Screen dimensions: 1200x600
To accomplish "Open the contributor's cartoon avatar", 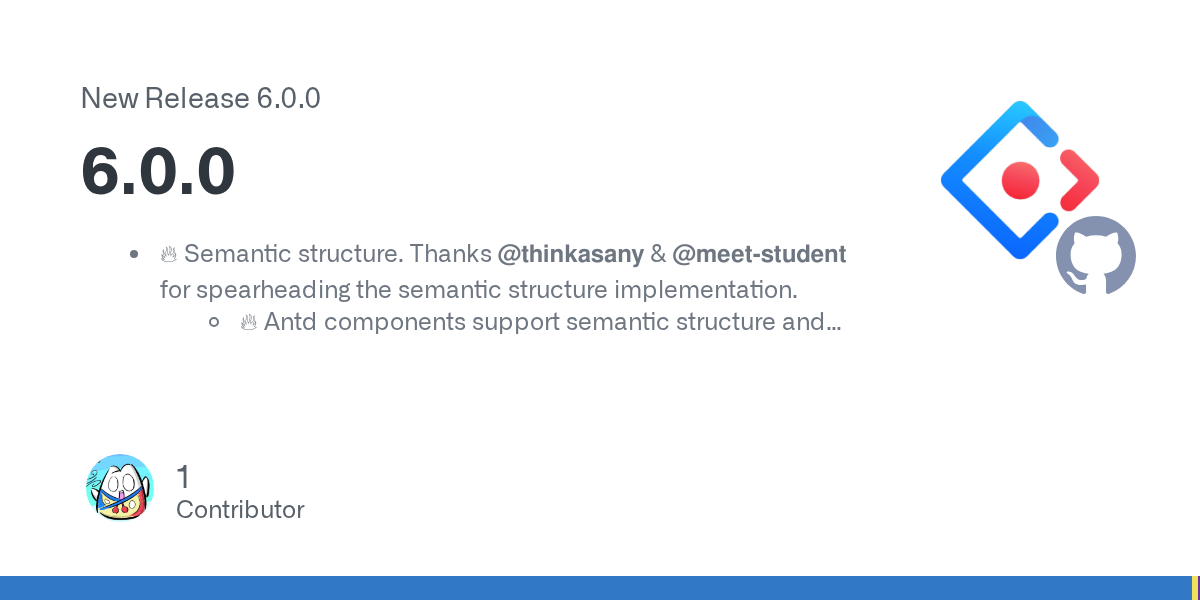I will tap(119, 488).
